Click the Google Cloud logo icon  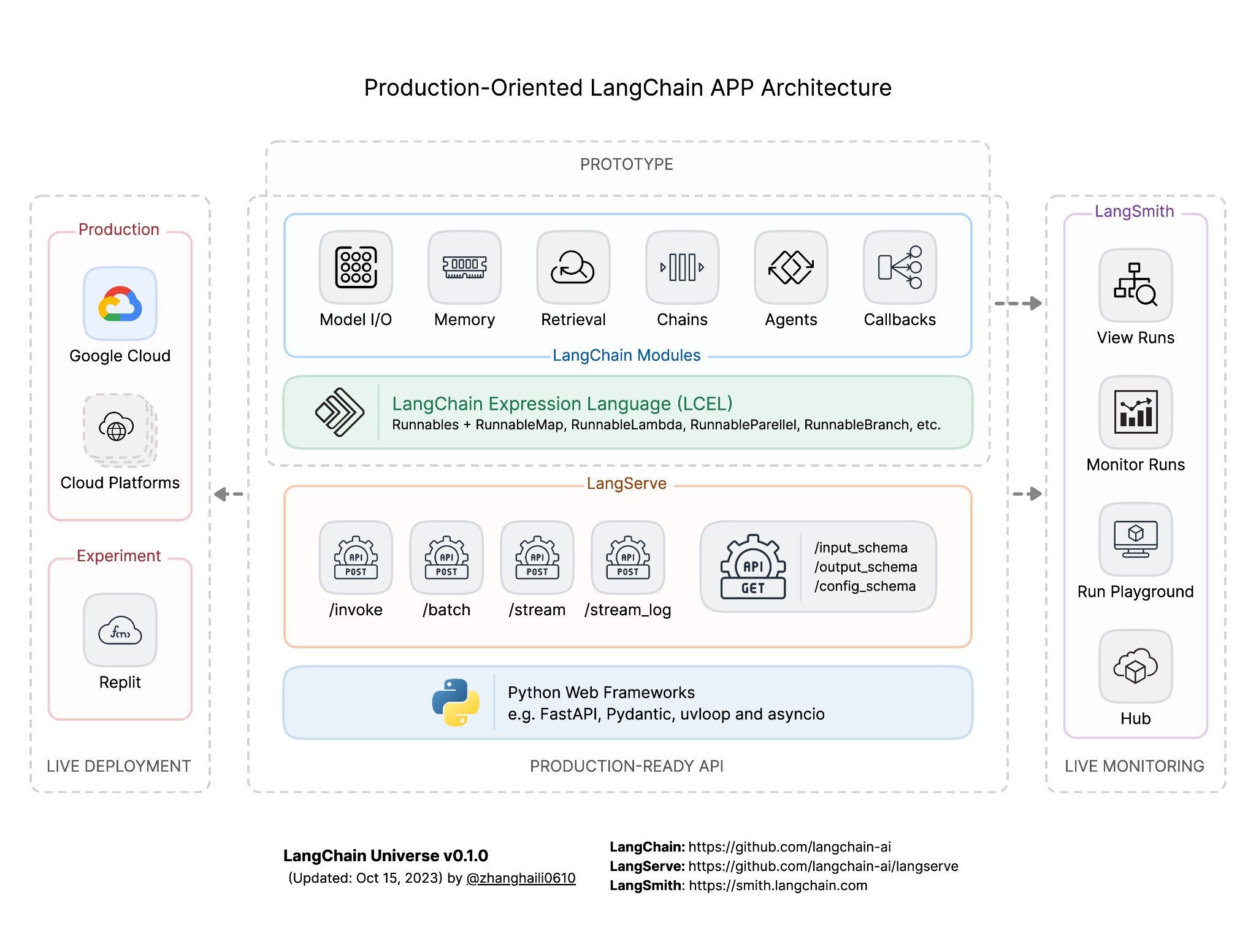pyautogui.click(x=120, y=304)
